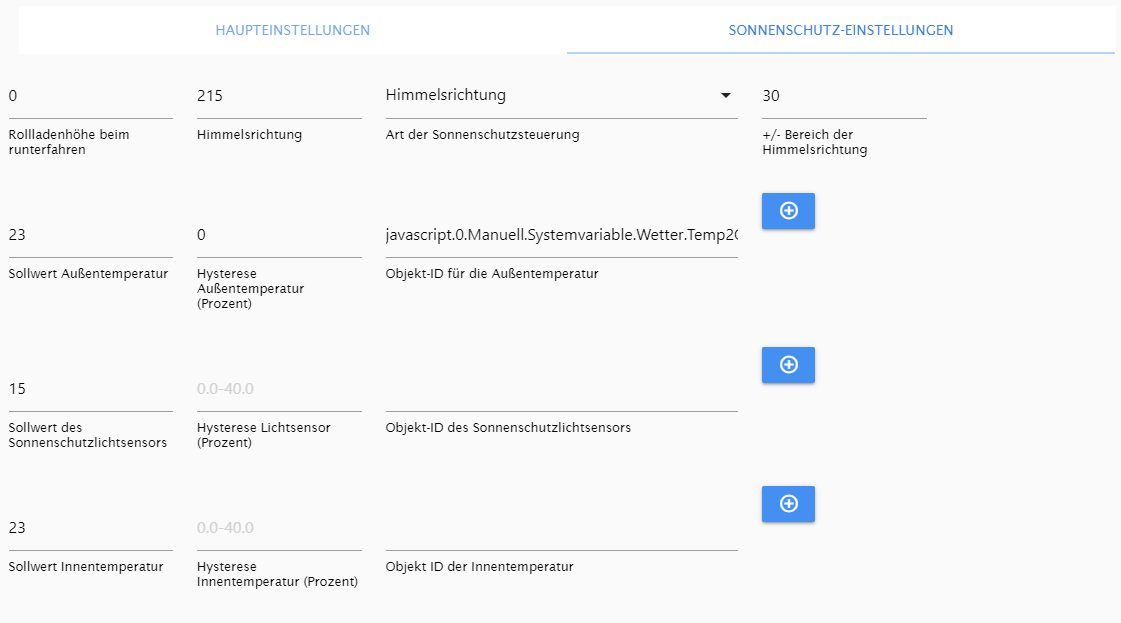Select the Sonnenschutz-Einstellungen tab

click(841, 30)
